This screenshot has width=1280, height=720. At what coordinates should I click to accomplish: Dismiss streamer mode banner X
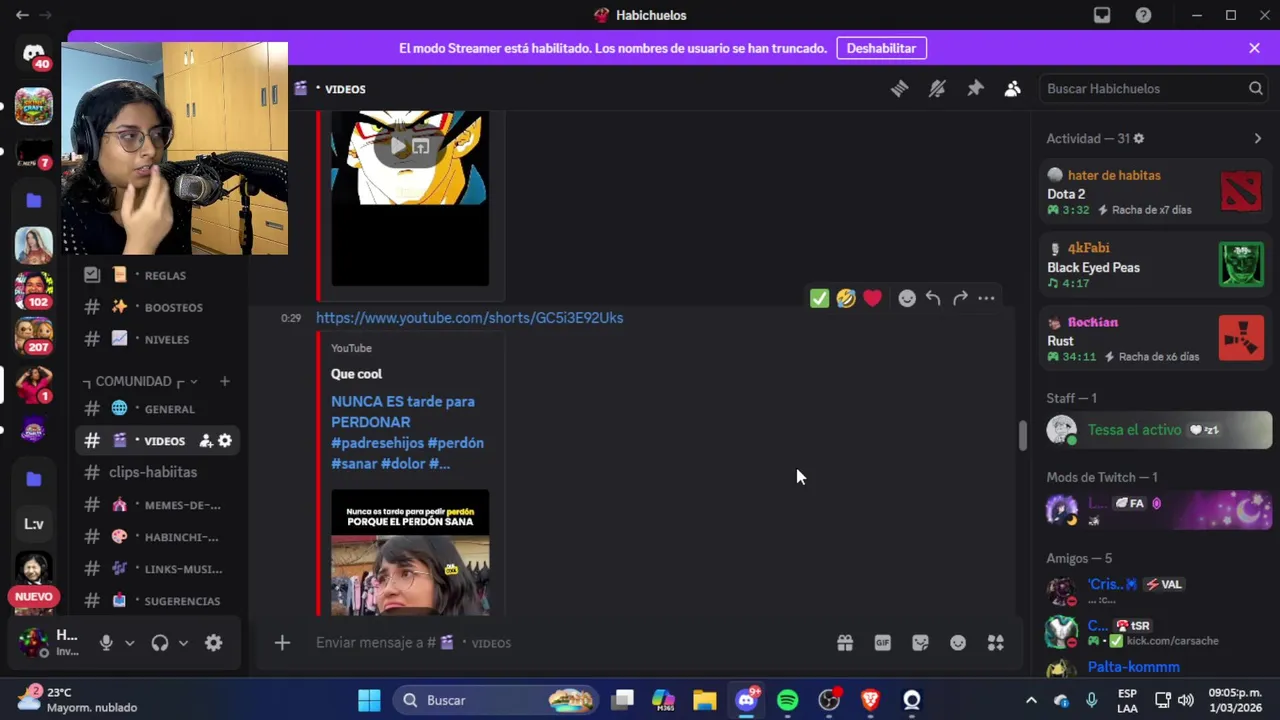(x=1254, y=48)
